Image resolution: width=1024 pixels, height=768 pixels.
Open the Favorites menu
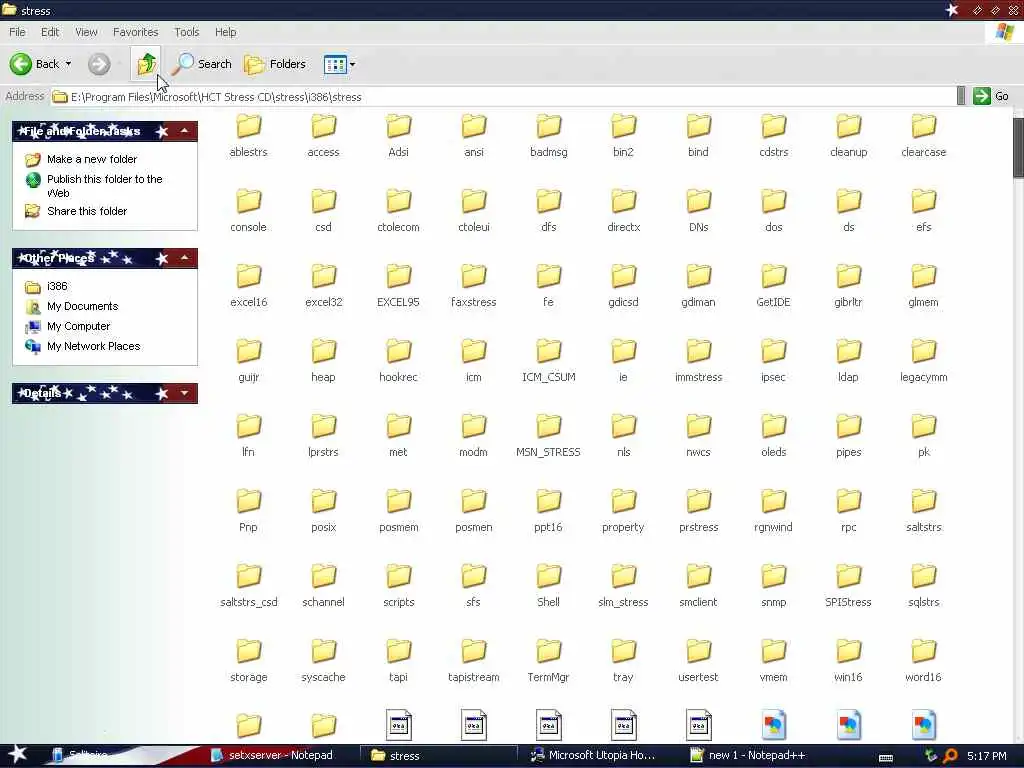coord(135,32)
